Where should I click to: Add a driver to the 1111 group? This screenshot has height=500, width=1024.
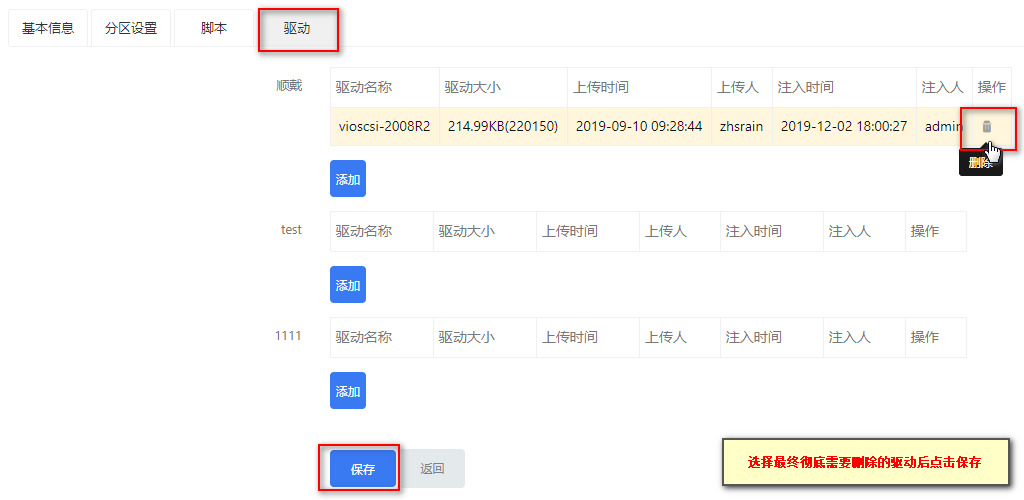(347, 390)
